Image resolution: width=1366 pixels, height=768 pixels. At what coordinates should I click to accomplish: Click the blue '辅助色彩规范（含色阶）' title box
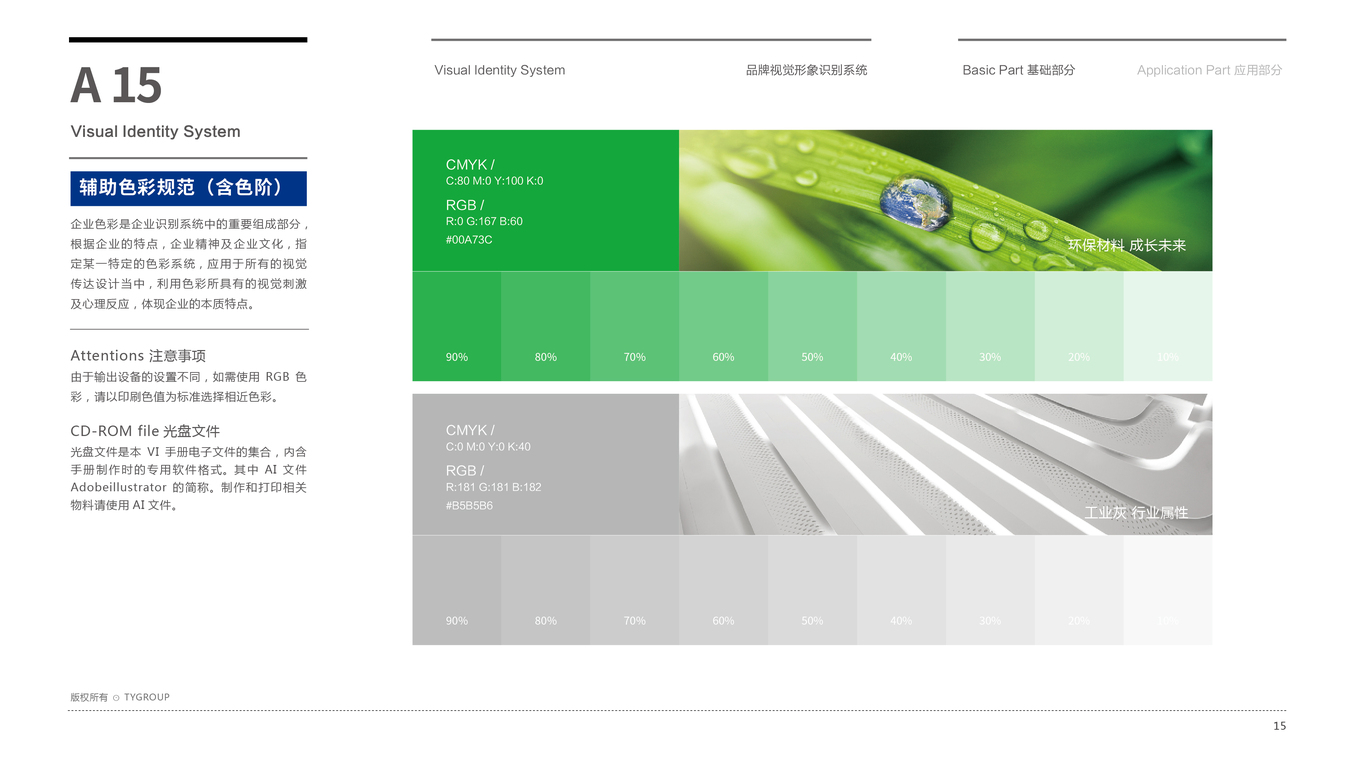pos(188,188)
